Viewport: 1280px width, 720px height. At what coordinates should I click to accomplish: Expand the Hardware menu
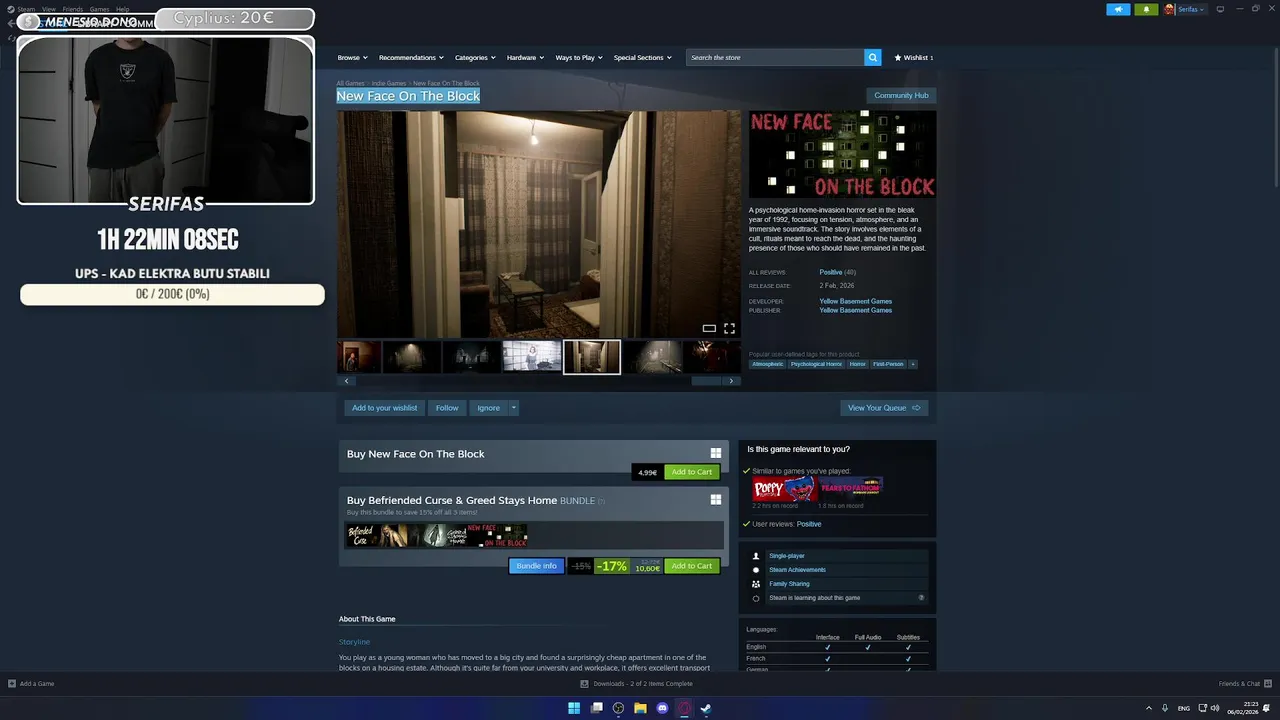525,58
